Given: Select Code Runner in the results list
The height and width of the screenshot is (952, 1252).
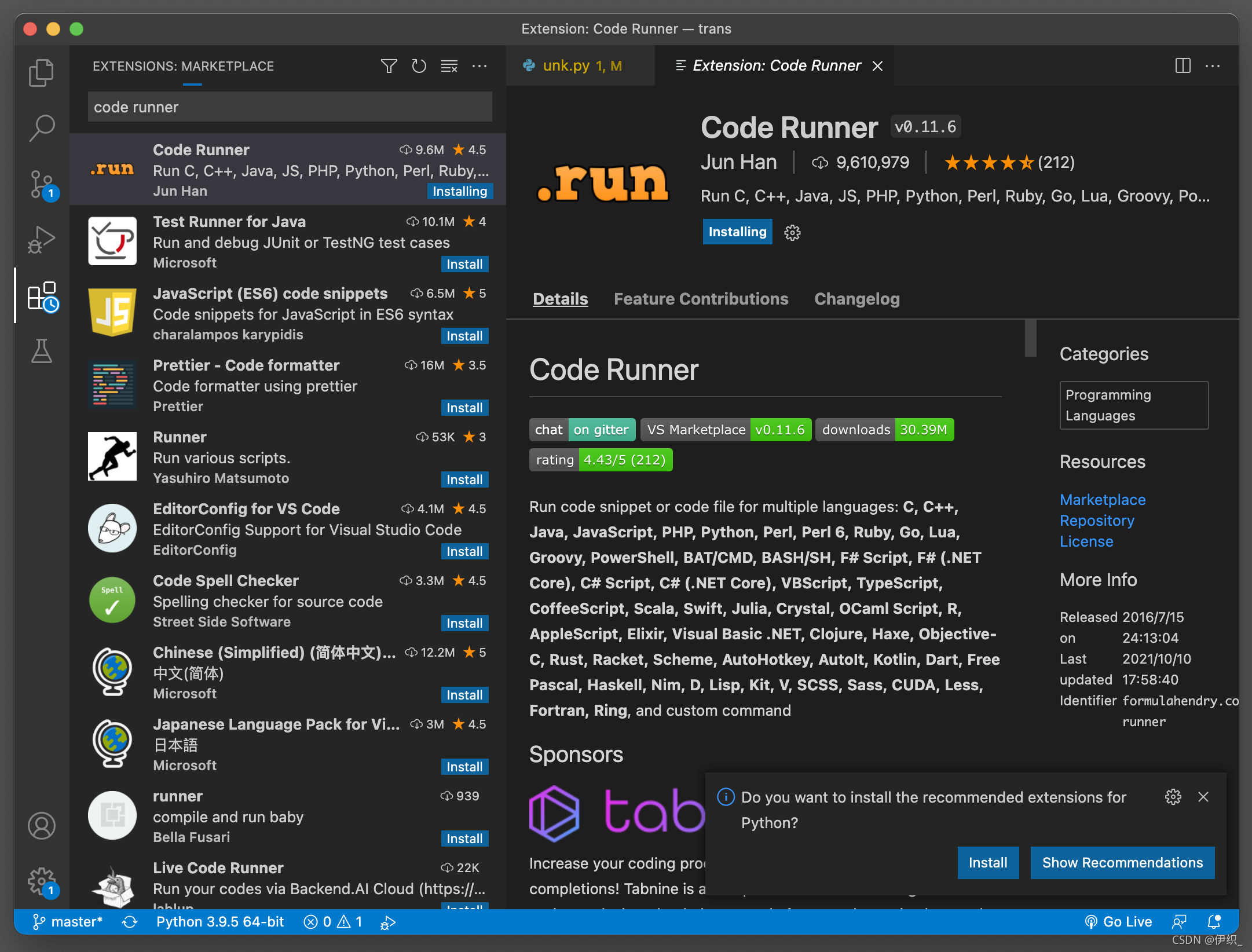Looking at the screenshot, I should point(288,169).
